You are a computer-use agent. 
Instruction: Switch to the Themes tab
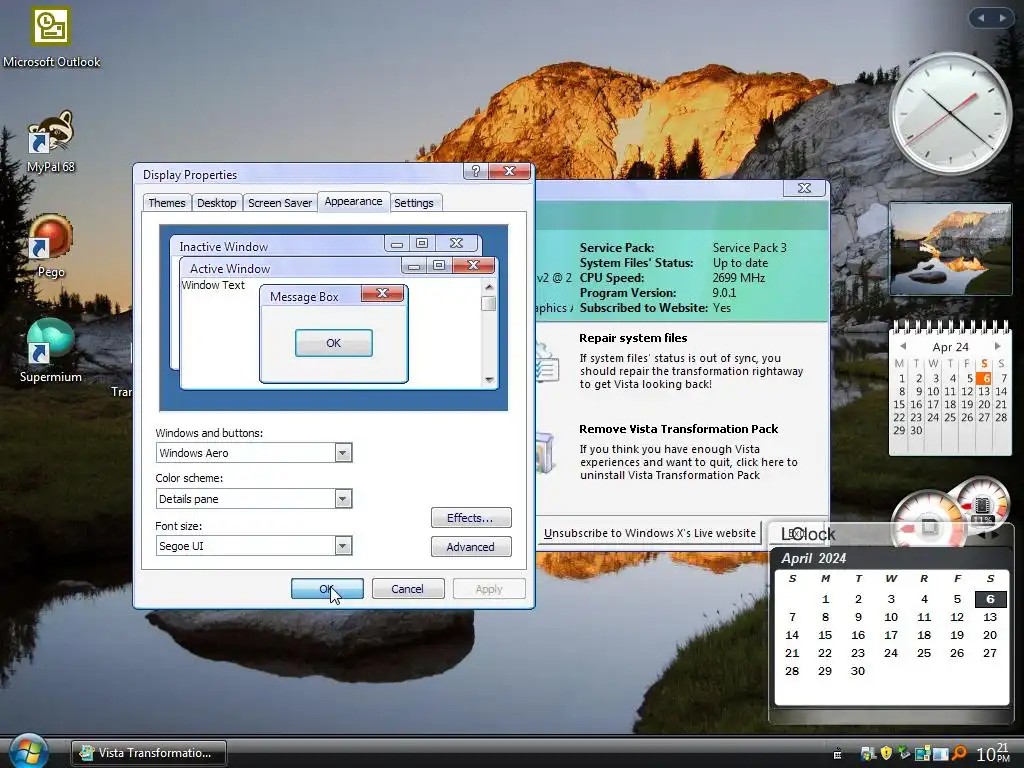coord(167,203)
